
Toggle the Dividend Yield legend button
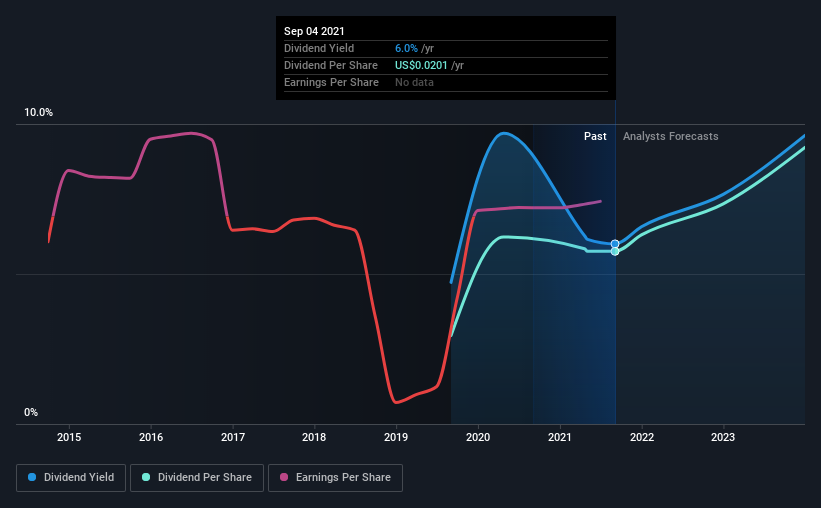[71, 478]
